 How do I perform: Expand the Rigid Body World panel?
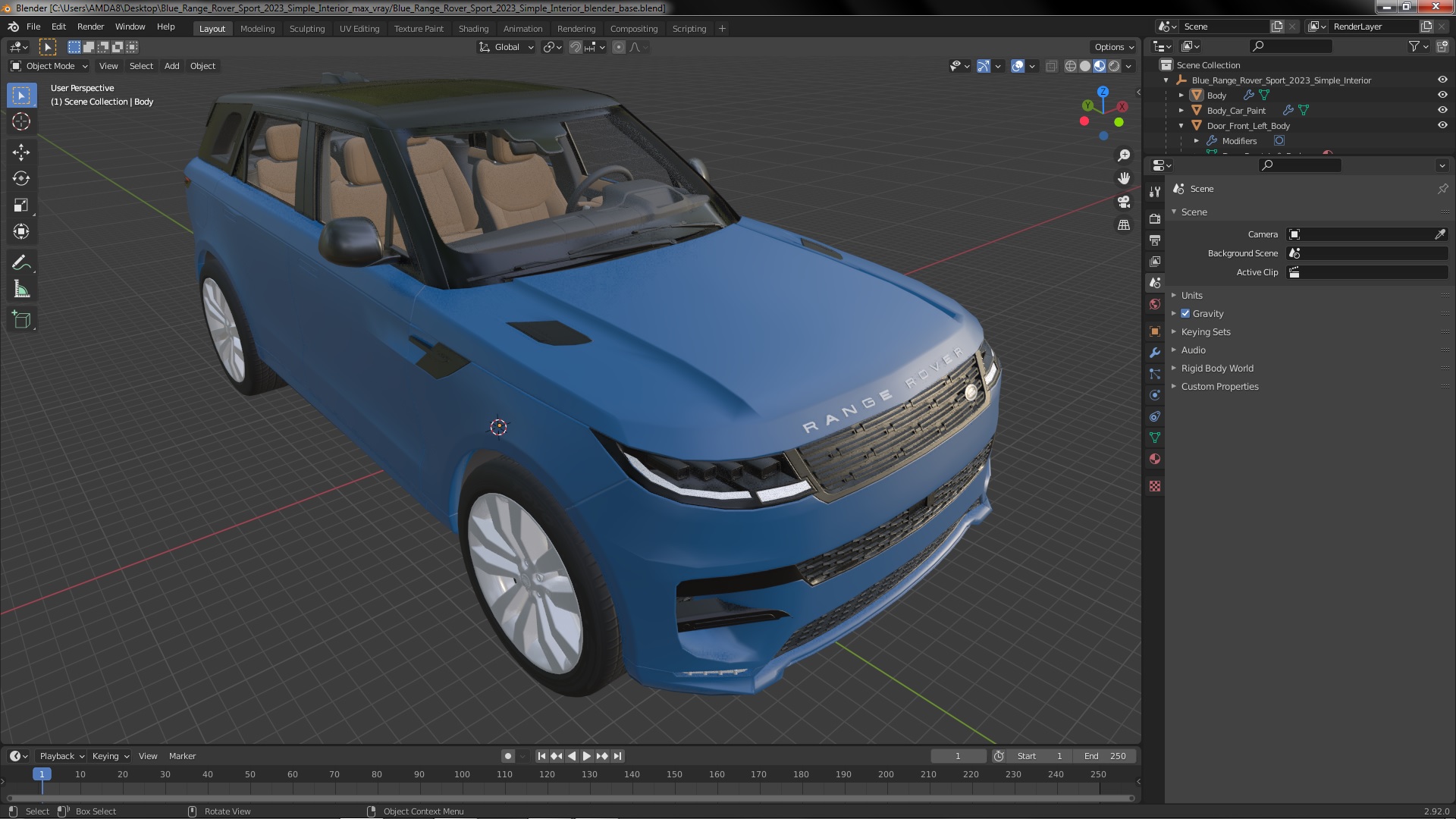click(x=1216, y=369)
